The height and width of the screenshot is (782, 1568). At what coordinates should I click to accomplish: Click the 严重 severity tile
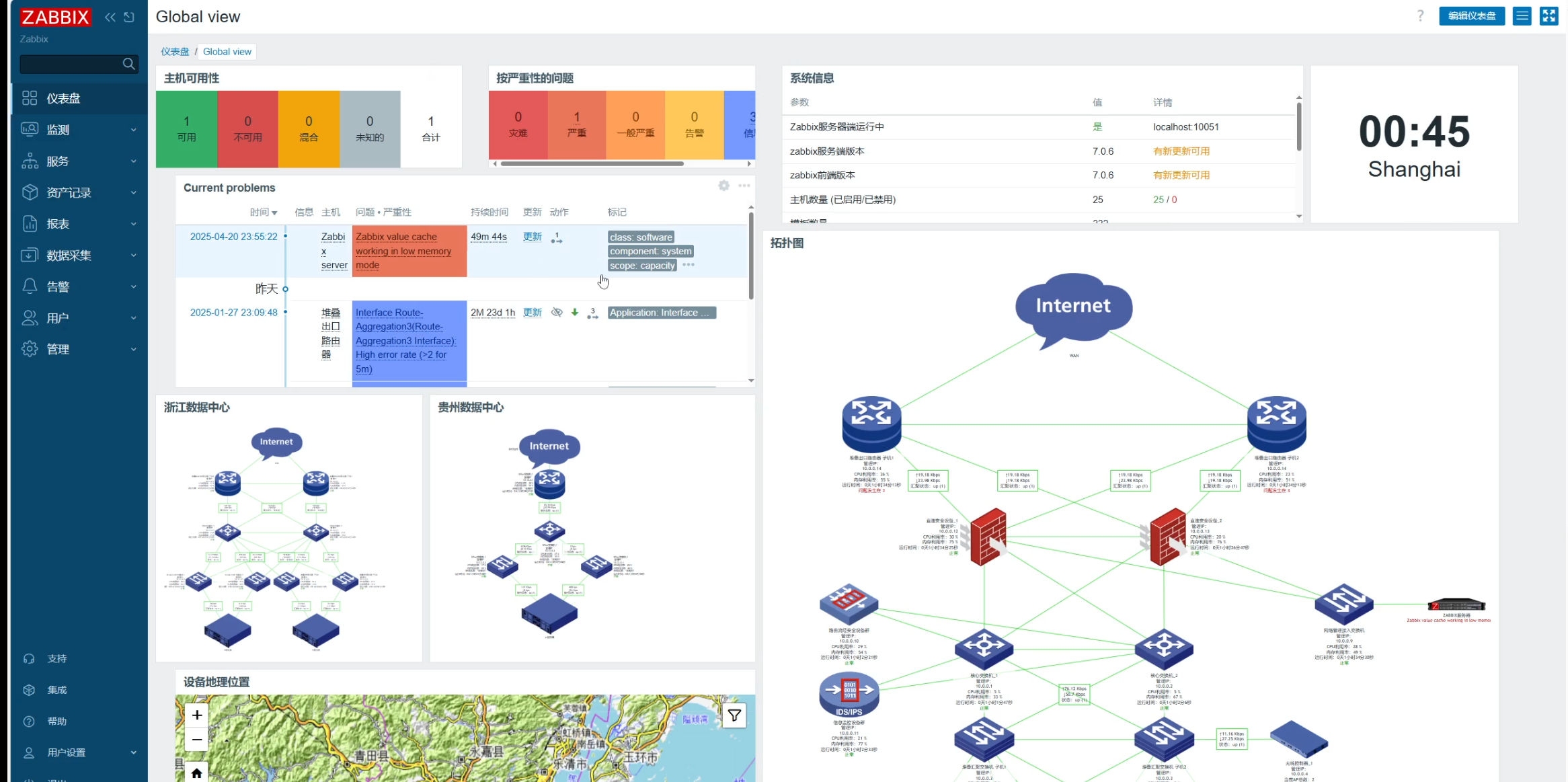pyautogui.click(x=577, y=125)
